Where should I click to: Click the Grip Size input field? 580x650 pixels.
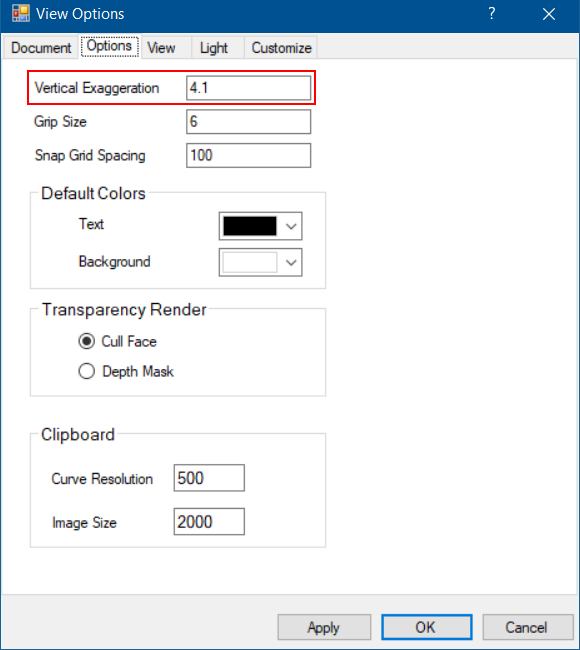point(248,121)
